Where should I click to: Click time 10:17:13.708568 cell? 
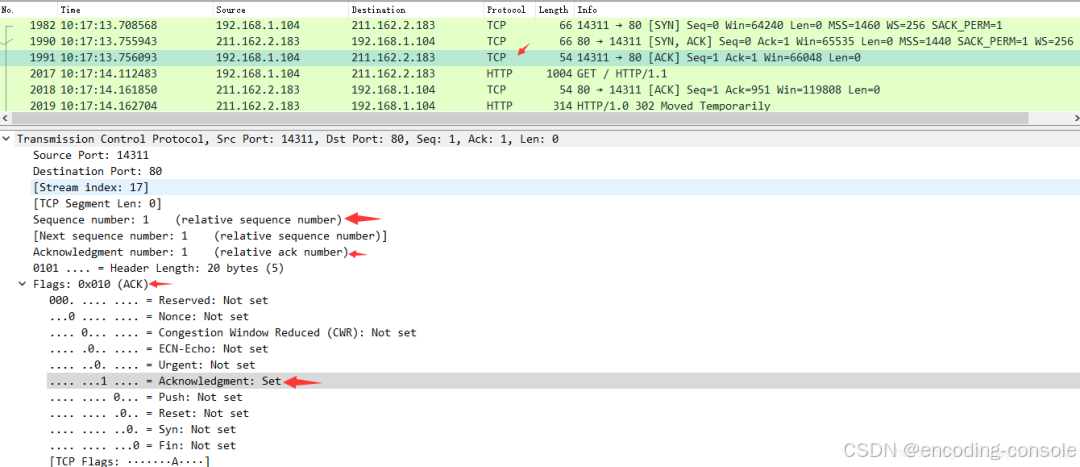[x=109, y=25]
